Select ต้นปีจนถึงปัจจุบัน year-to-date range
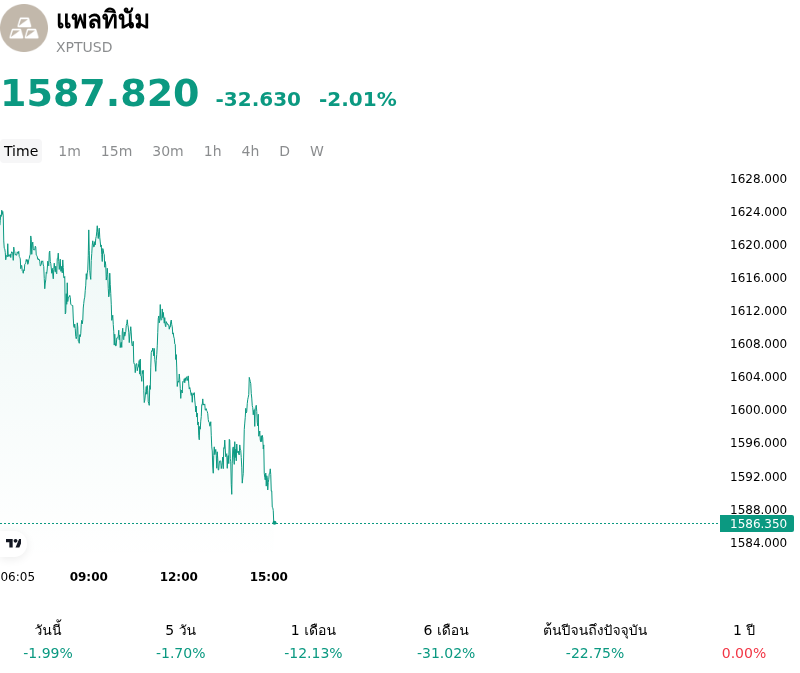800x673 pixels. 595,642
